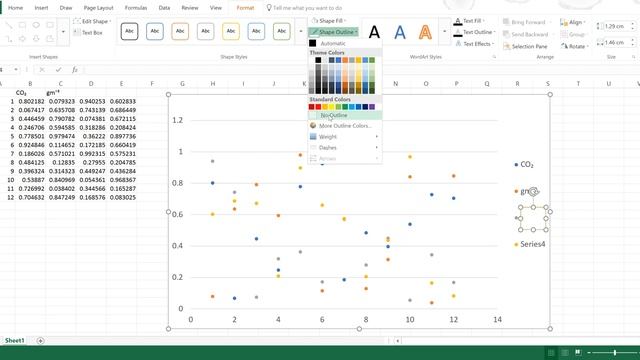Expand the Shape Styles gallery
640x360 pixels.
(301, 31)
